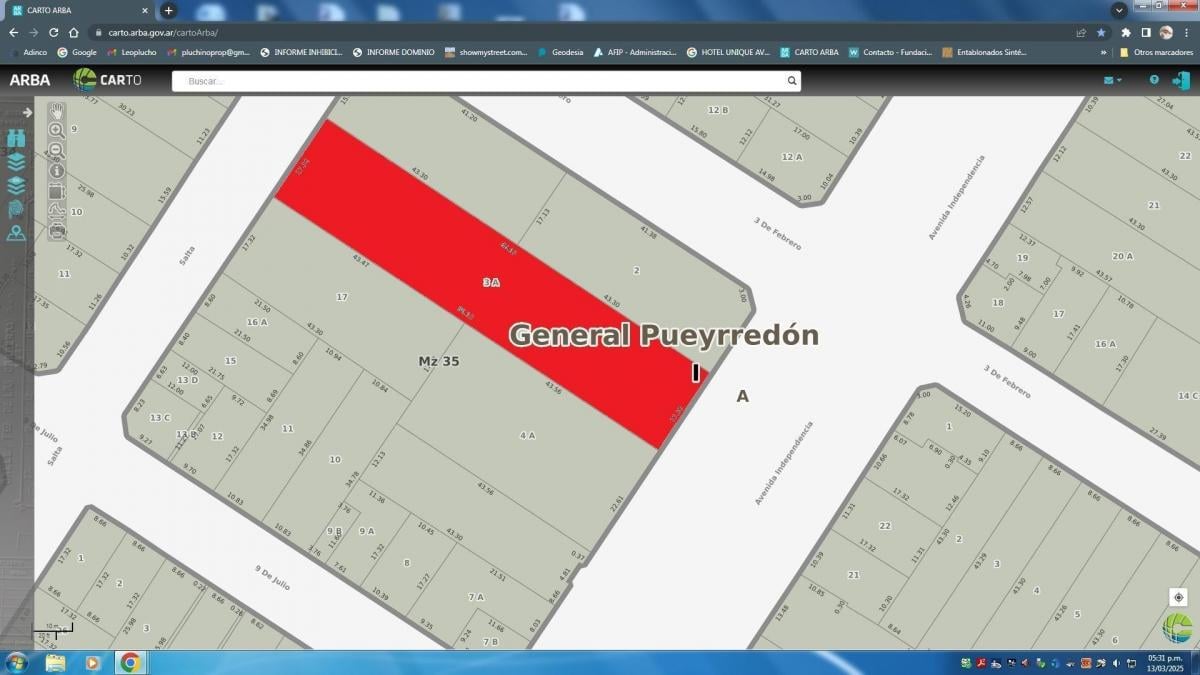Click the Buscar search field
Viewport: 1200px width, 675px height.
tap(486, 81)
